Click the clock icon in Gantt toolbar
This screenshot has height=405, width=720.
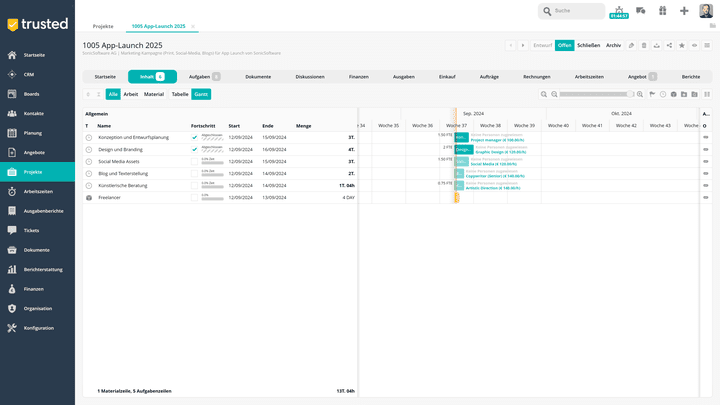(663, 94)
